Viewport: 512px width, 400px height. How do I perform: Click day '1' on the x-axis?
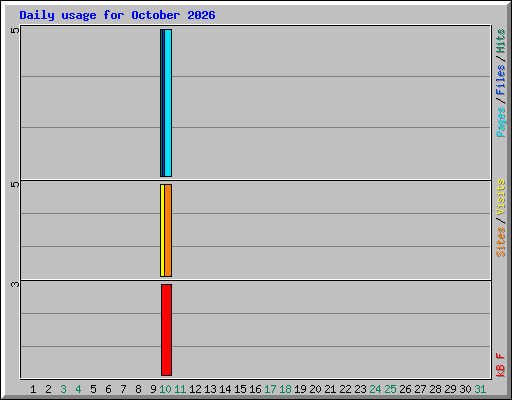click(x=33, y=389)
